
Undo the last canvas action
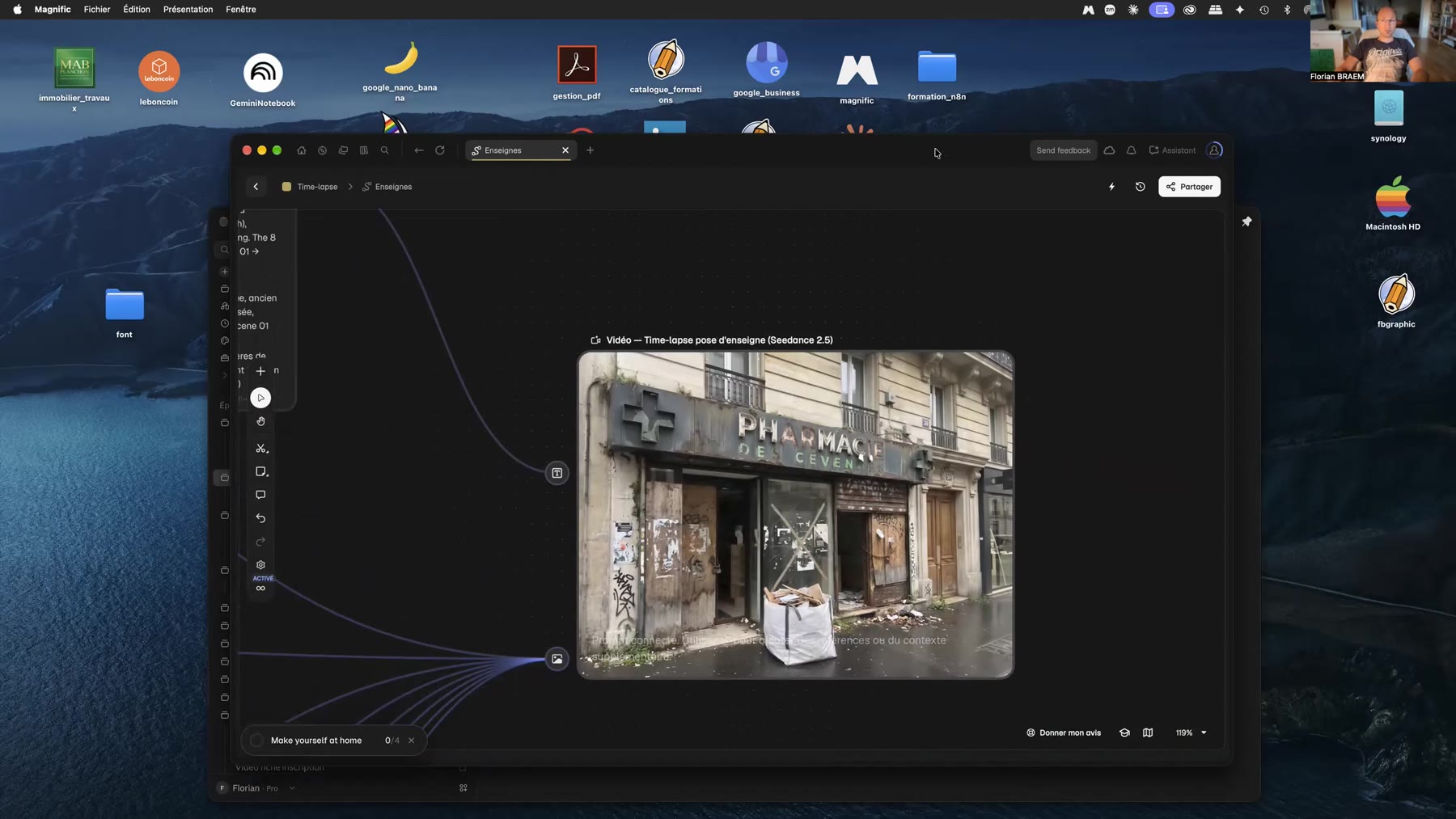coord(260,518)
